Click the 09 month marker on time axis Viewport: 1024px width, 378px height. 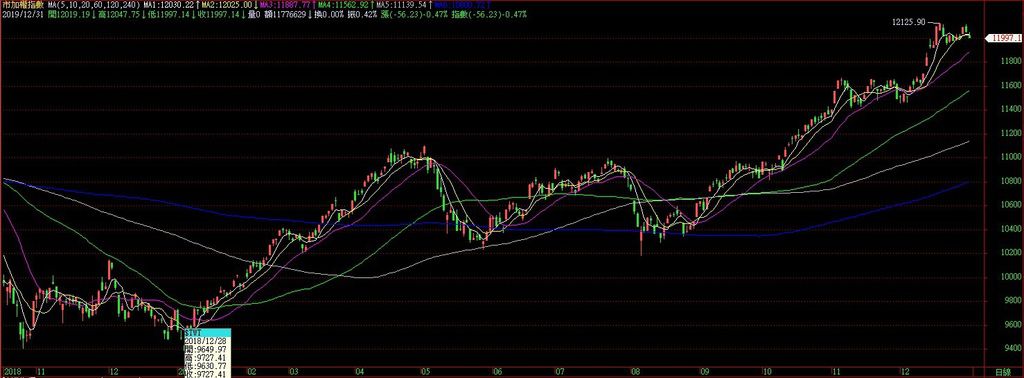705,371
